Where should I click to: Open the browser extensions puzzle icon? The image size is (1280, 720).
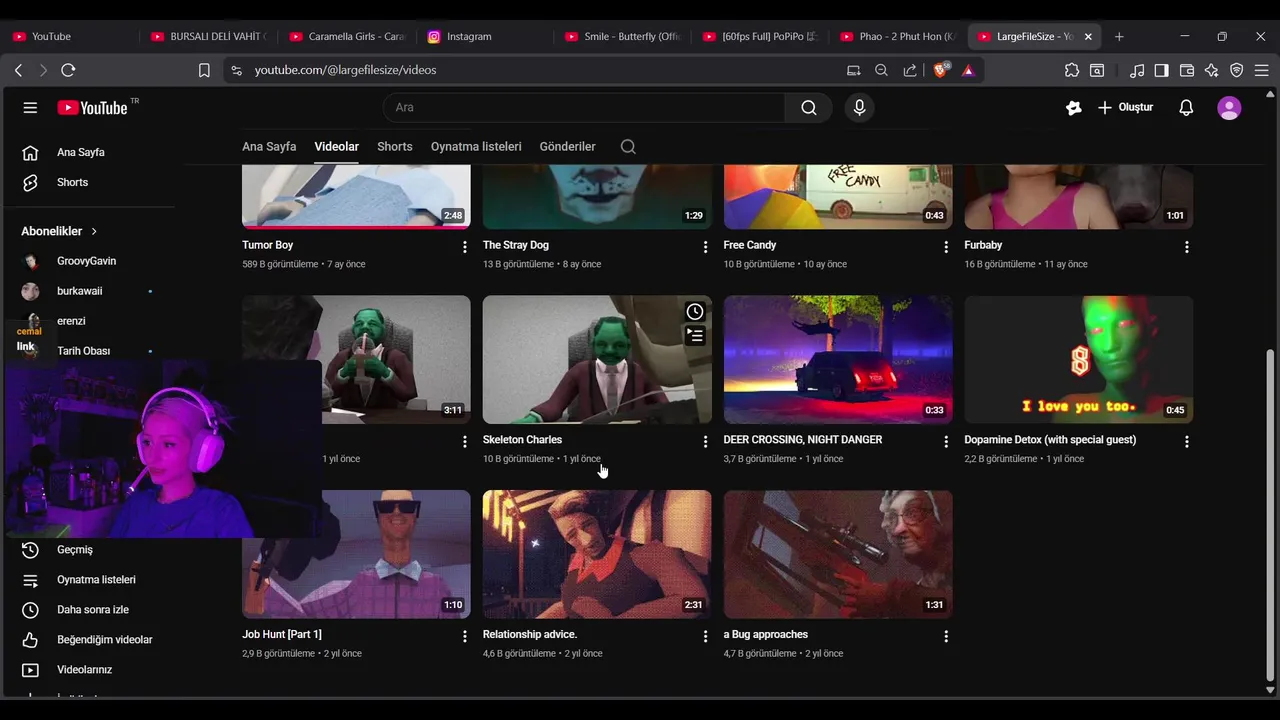coord(1072,70)
